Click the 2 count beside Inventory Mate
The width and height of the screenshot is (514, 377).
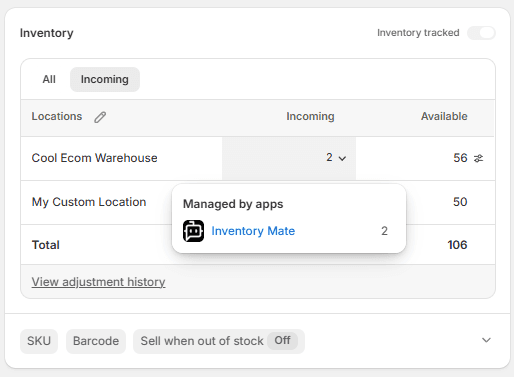(384, 231)
